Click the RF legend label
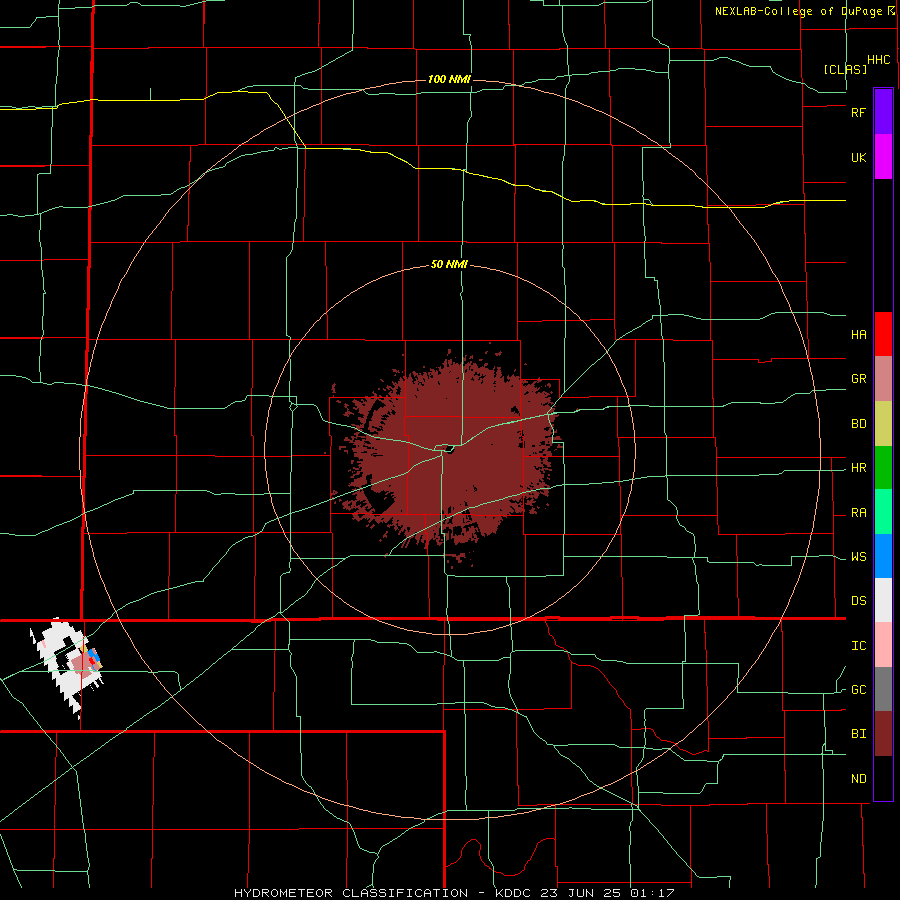Screen dimensions: 900x900 (x=858, y=112)
